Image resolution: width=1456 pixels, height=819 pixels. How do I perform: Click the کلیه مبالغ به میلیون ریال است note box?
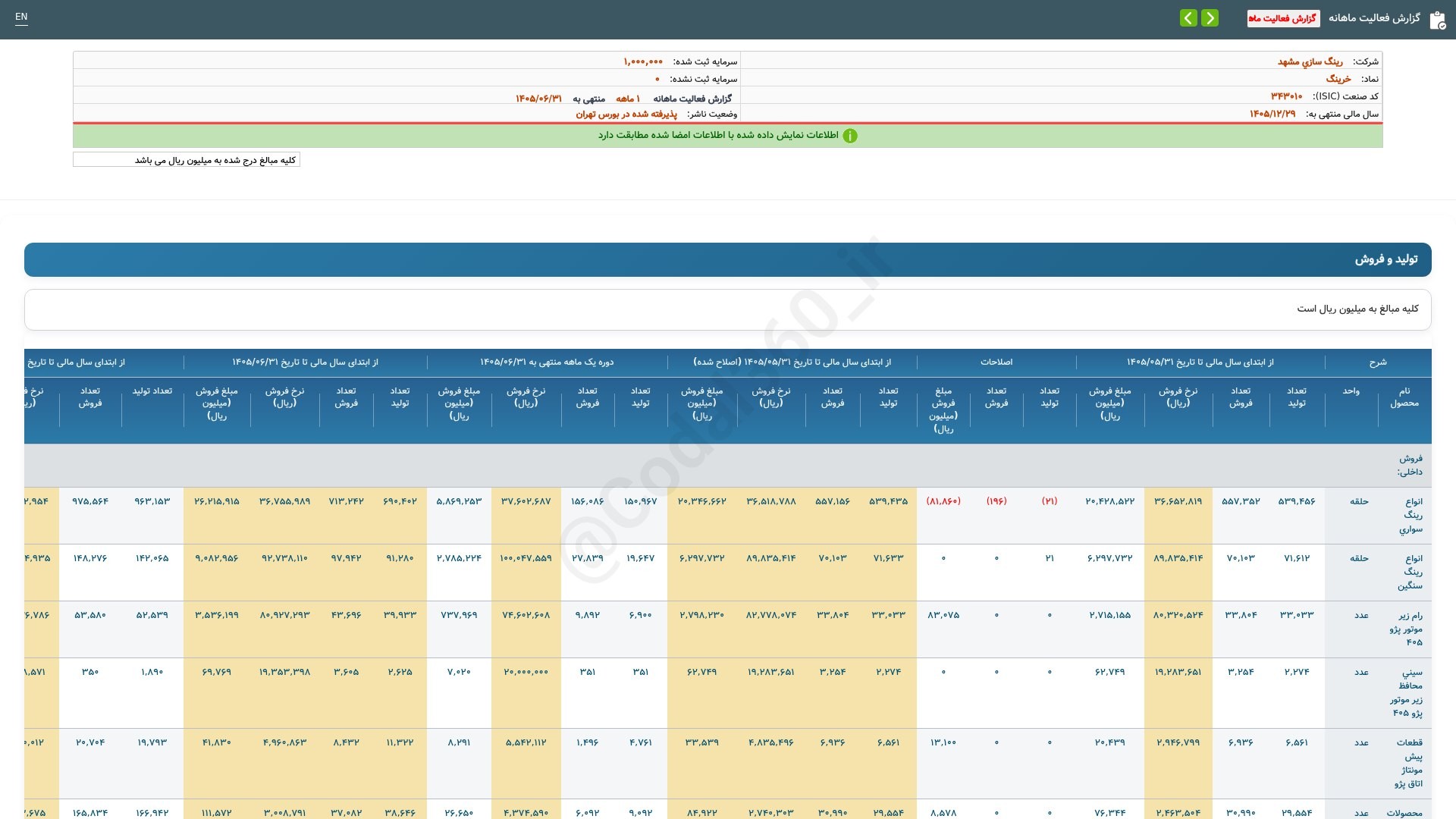pyautogui.click(x=728, y=309)
